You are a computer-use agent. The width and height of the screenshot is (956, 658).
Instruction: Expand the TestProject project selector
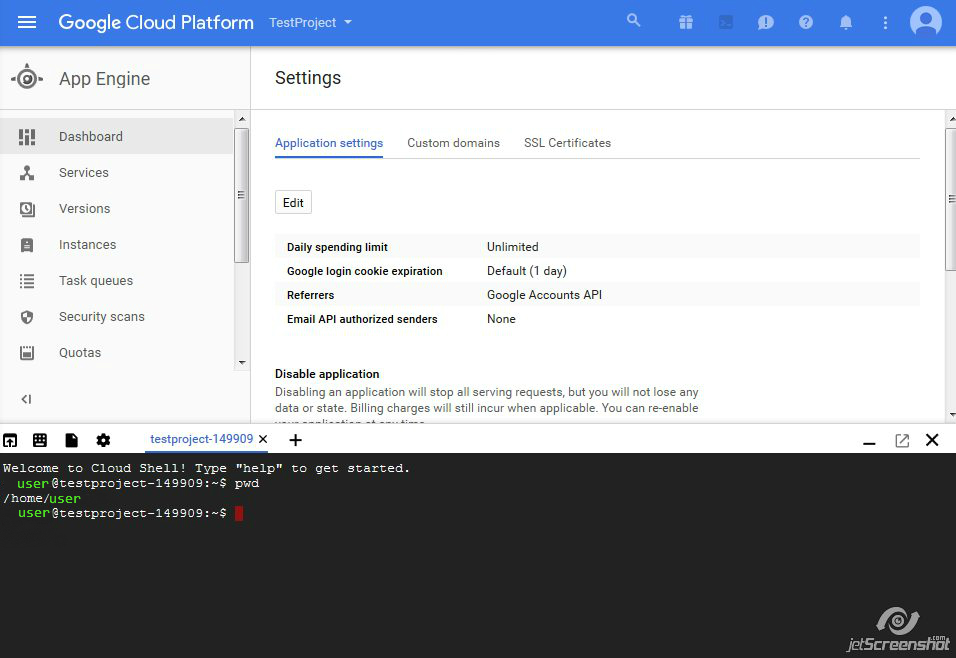point(309,22)
